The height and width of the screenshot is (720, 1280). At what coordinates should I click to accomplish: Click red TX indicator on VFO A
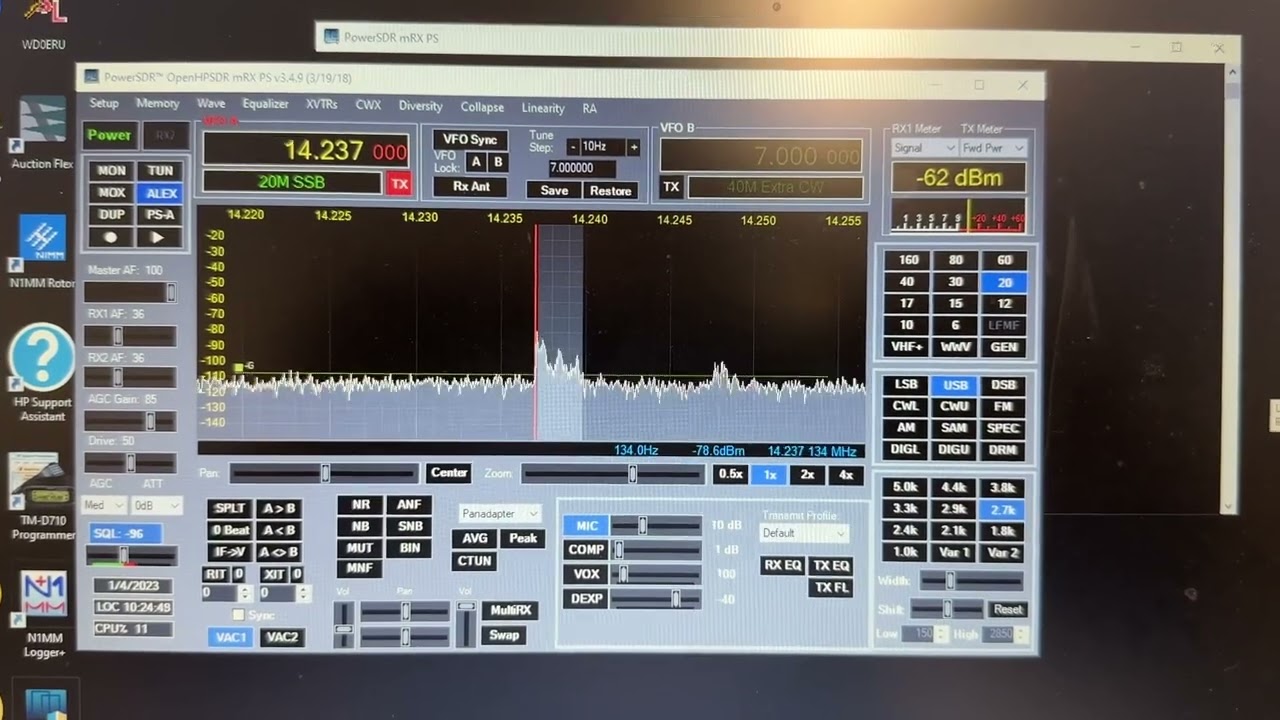tap(399, 183)
